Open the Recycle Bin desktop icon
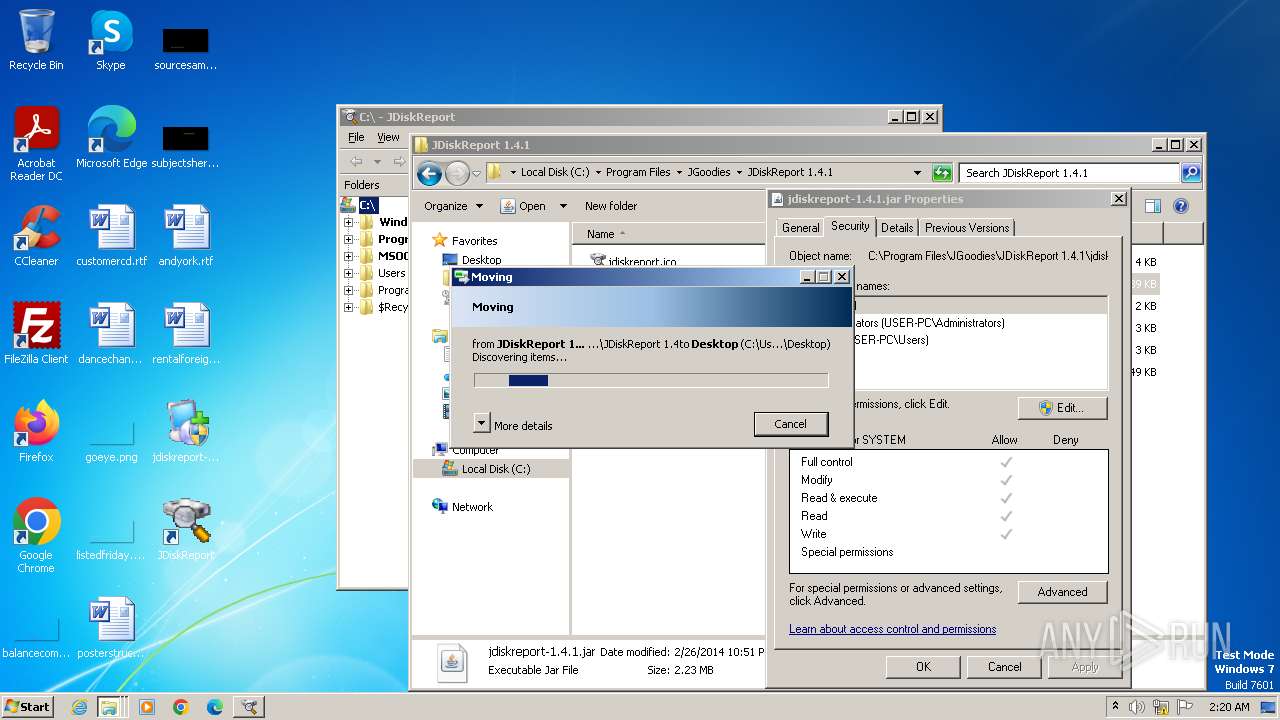1280x720 pixels. (36, 40)
